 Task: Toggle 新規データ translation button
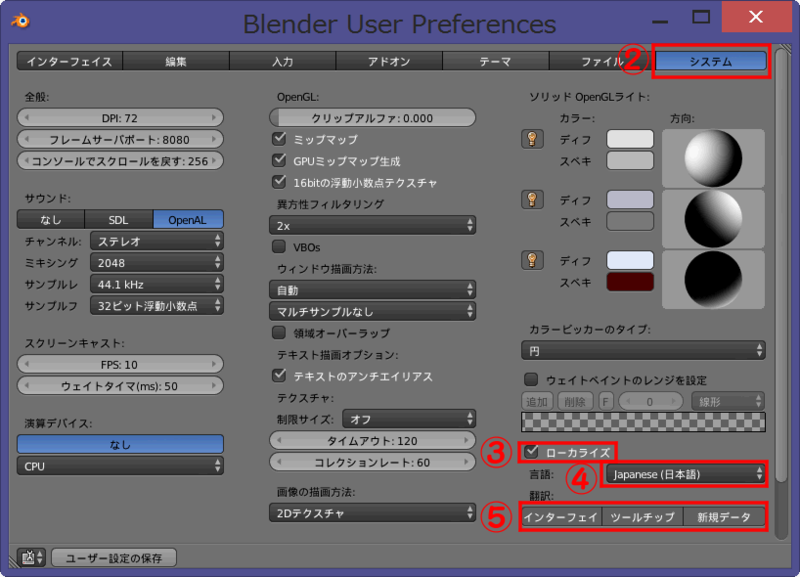pyautogui.click(x=724, y=517)
